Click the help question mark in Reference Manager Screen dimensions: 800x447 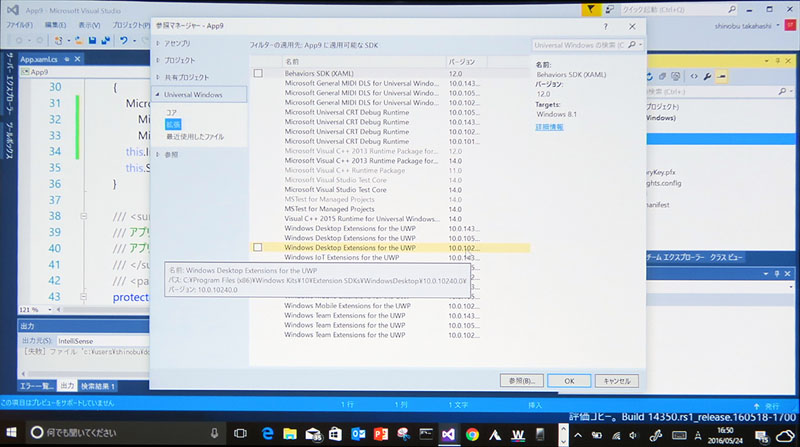coord(606,26)
